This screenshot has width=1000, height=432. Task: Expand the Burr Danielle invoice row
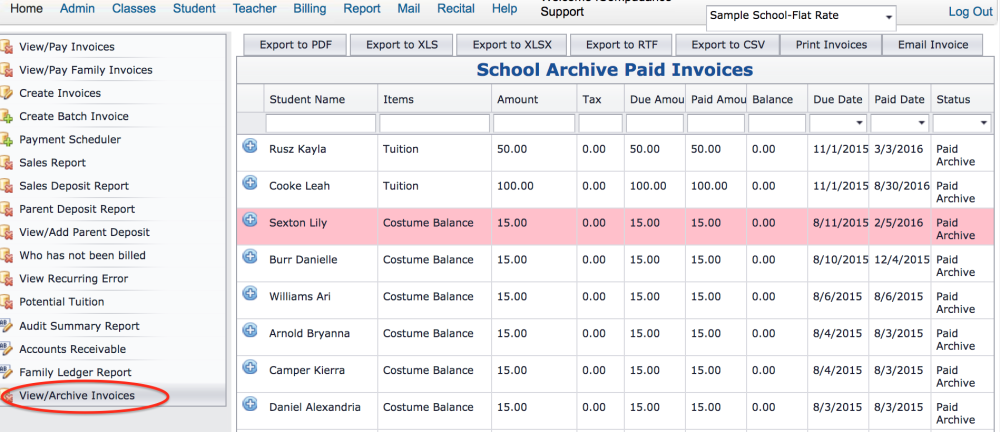click(250, 257)
